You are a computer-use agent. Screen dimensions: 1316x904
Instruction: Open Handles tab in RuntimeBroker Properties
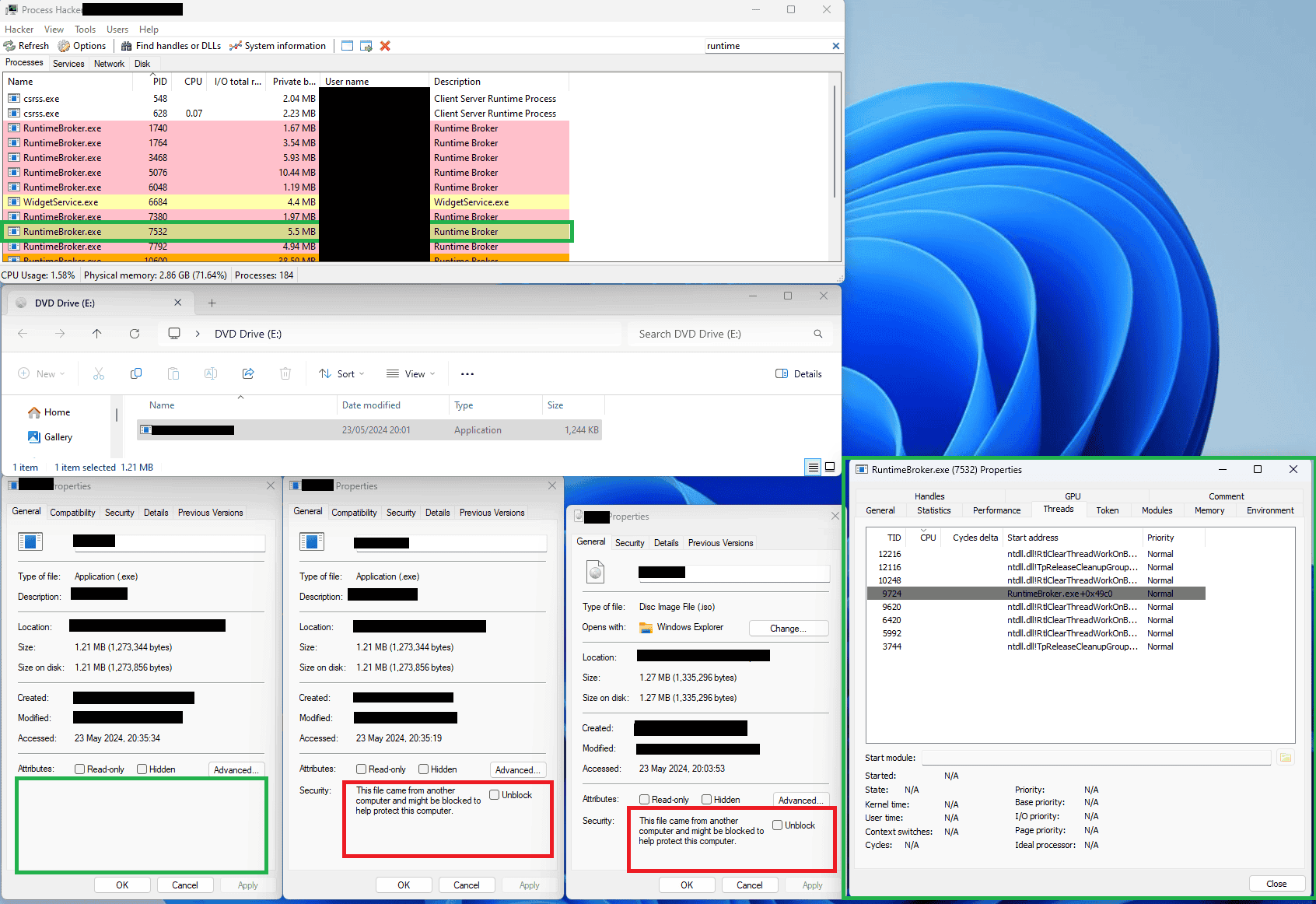[x=929, y=496]
